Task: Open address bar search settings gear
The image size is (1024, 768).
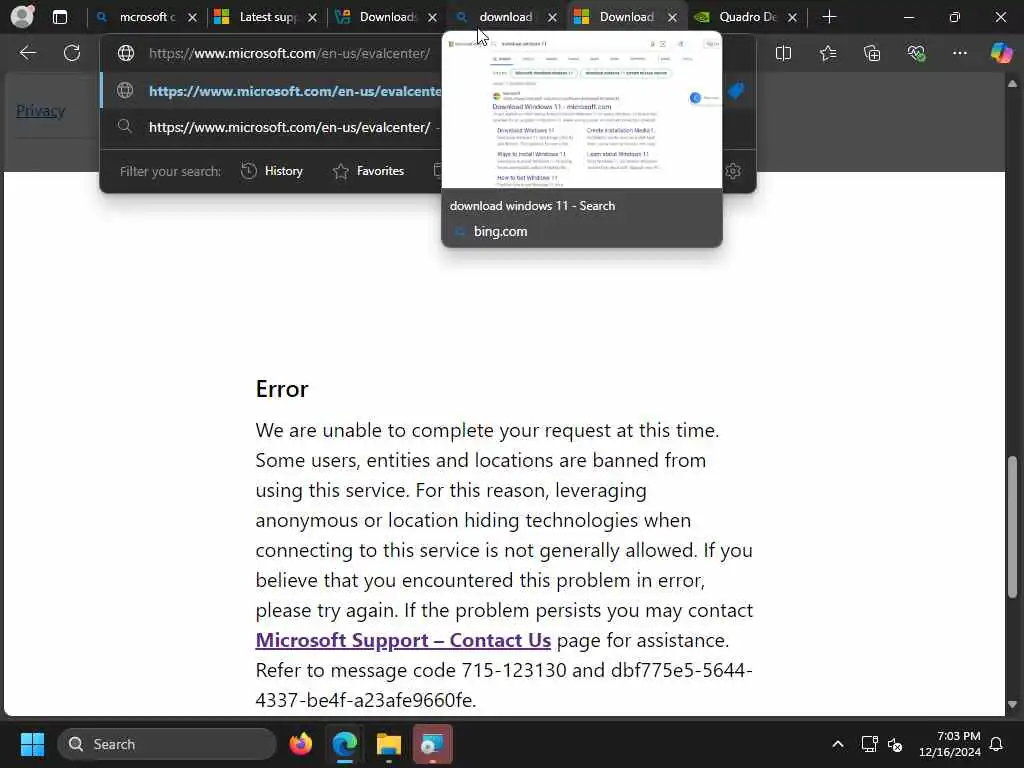Action: [733, 171]
